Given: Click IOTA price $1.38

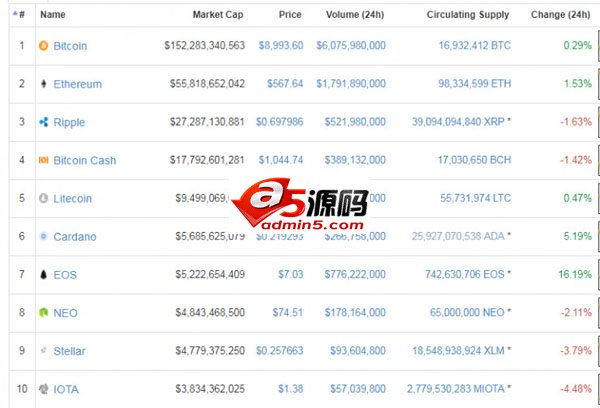Looking at the screenshot, I should (x=291, y=389).
